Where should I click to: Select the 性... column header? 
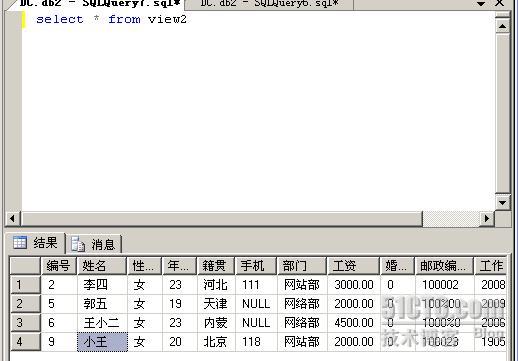(144, 266)
